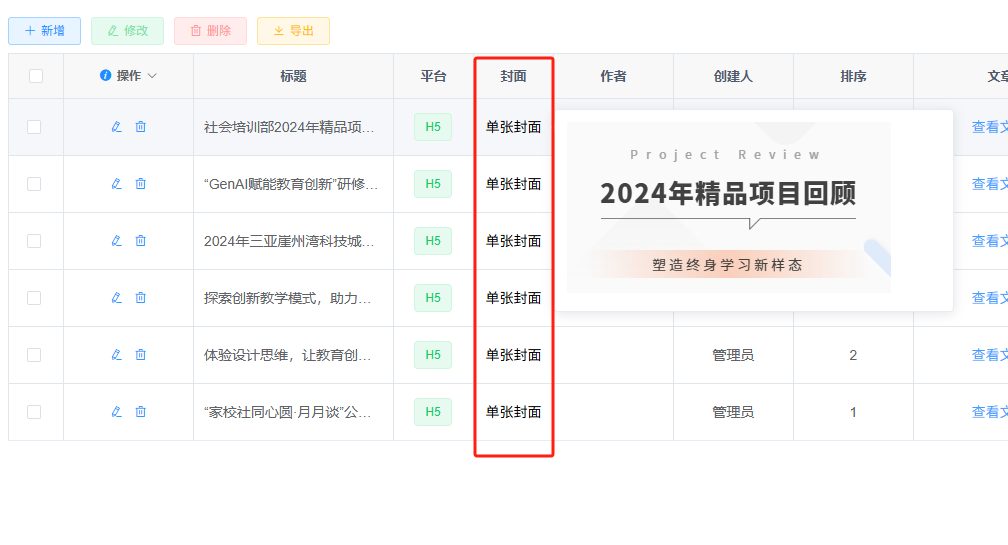This screenshot has width=1008, height=545.
Task: Trash icon for GenAI赋能教育创新 row
Action: 140,184
